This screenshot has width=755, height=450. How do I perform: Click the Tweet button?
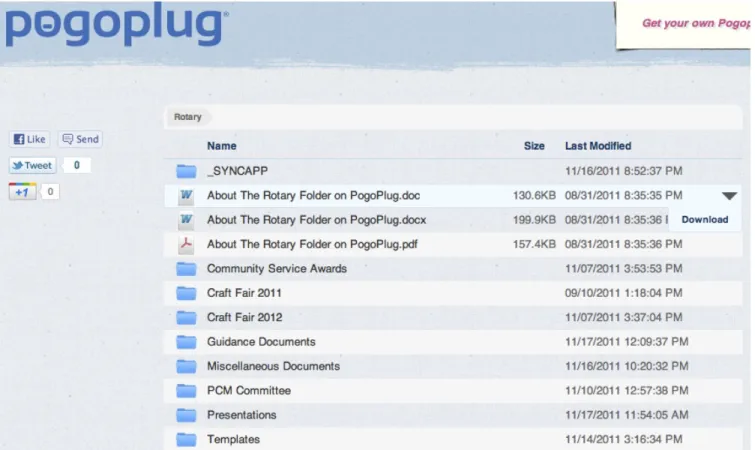(x=32, y=166)
